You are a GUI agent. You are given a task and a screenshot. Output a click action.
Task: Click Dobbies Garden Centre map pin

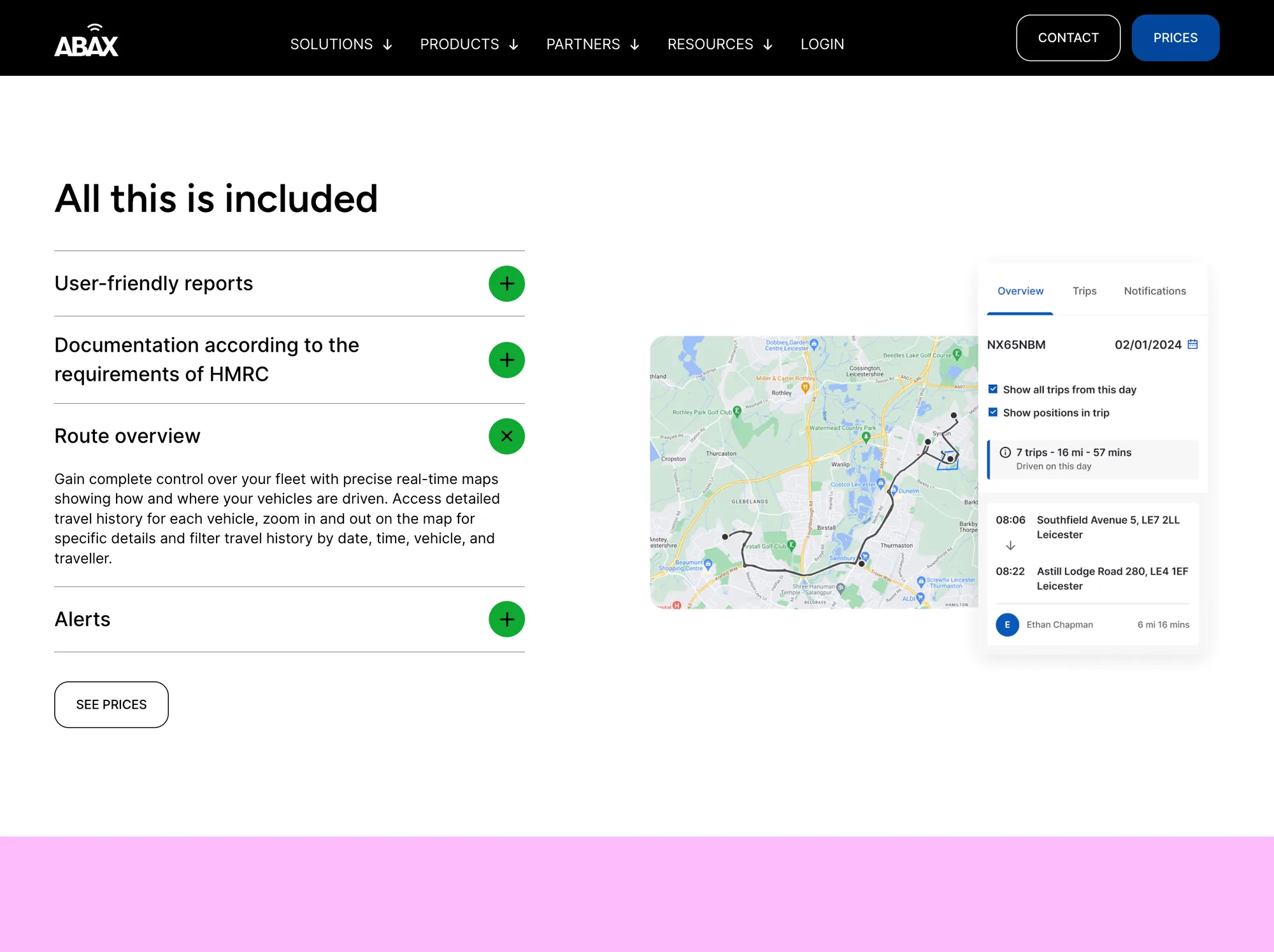(813, 345)
